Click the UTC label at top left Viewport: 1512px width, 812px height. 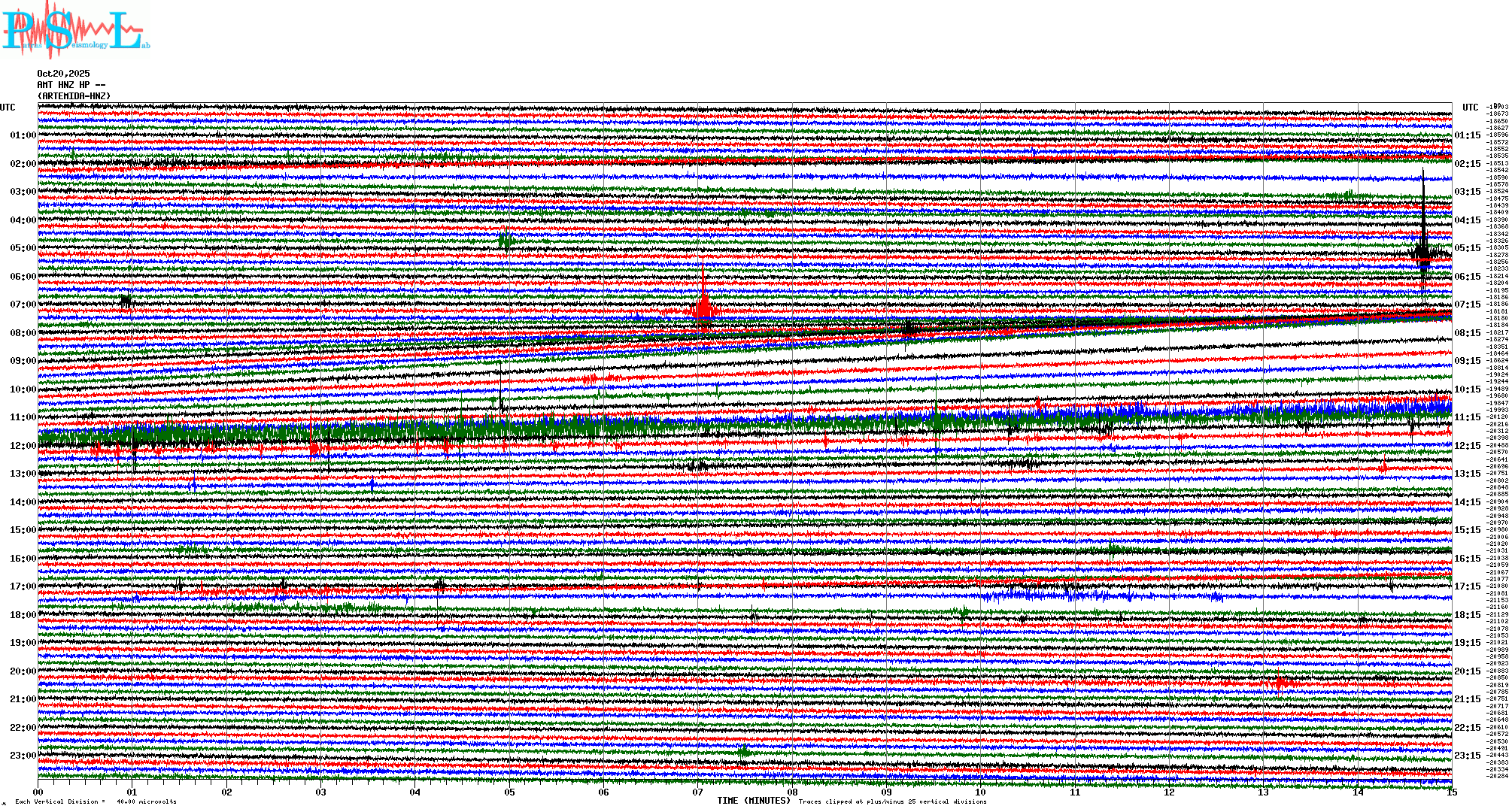(x=8, y=108)
